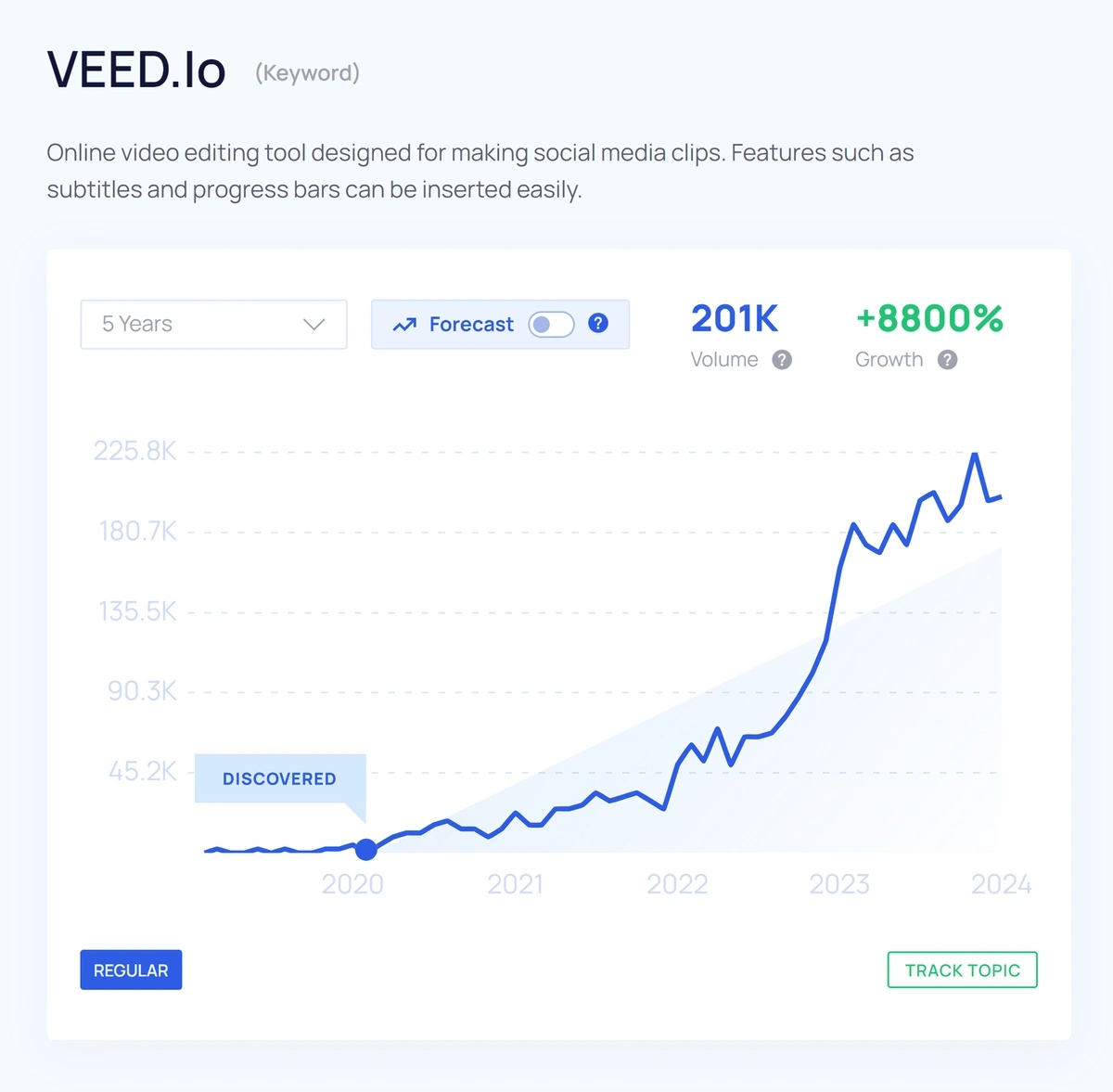This screenshot has width=1113, height=1092.
Task: Click the VEED.Io title heading
Action: pos(136,70)
